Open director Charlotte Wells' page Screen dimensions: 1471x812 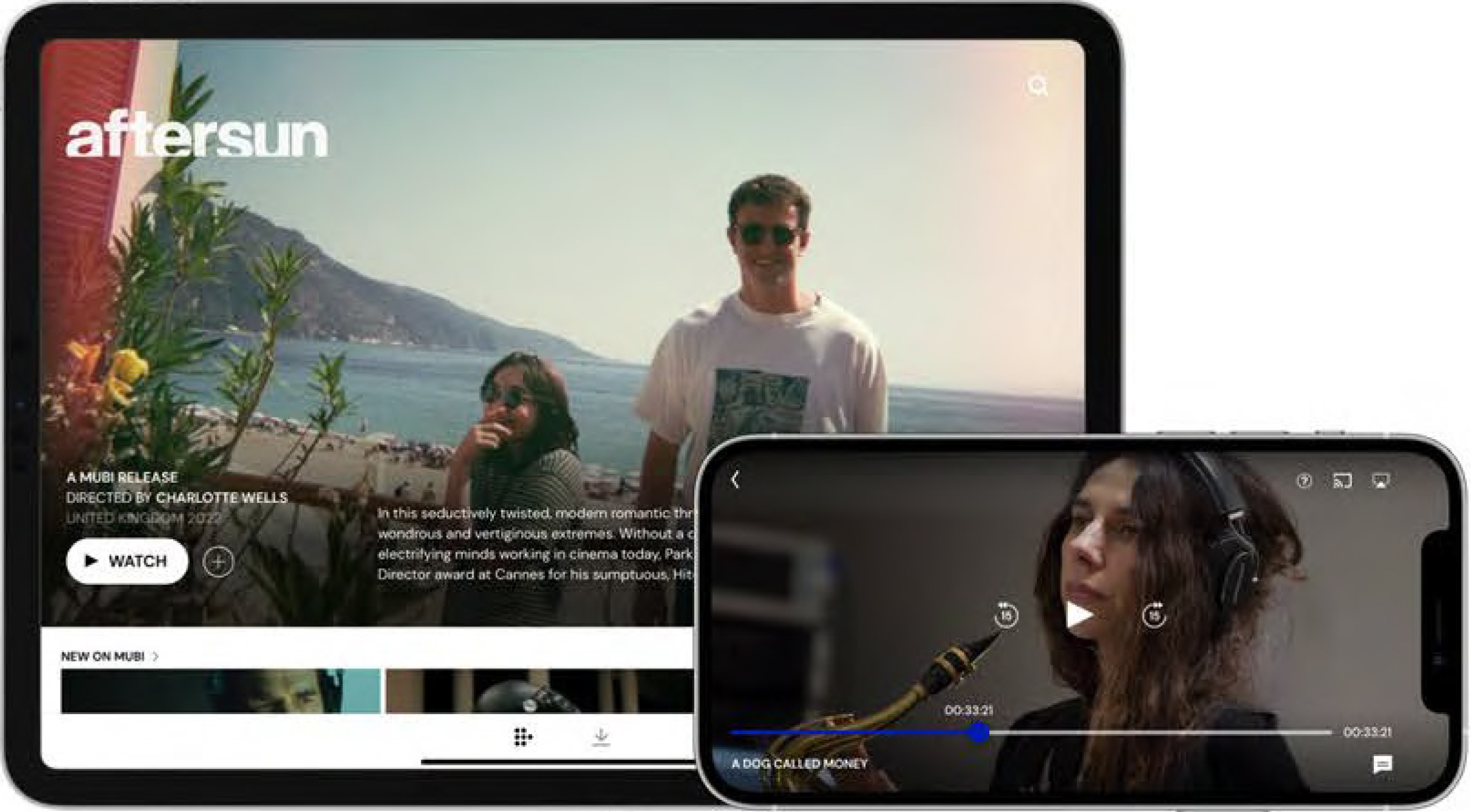click(222, 498)
